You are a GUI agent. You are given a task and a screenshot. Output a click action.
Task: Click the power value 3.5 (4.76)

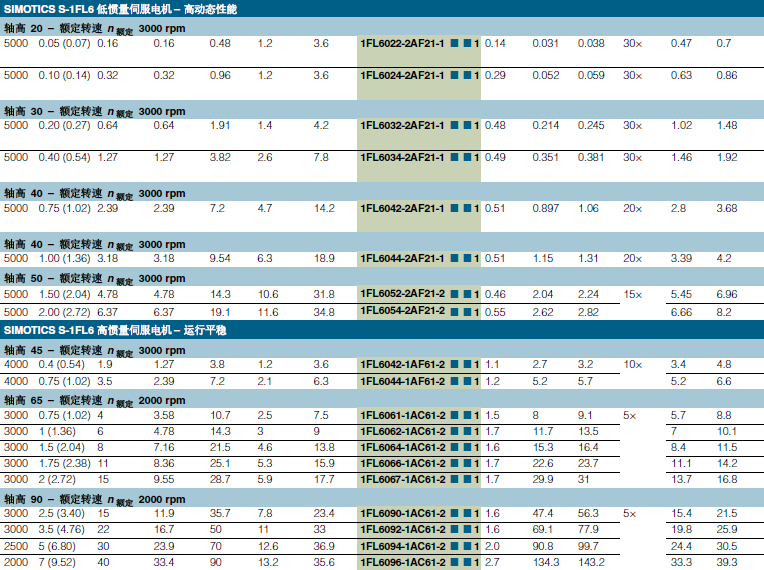click(61, 530)
